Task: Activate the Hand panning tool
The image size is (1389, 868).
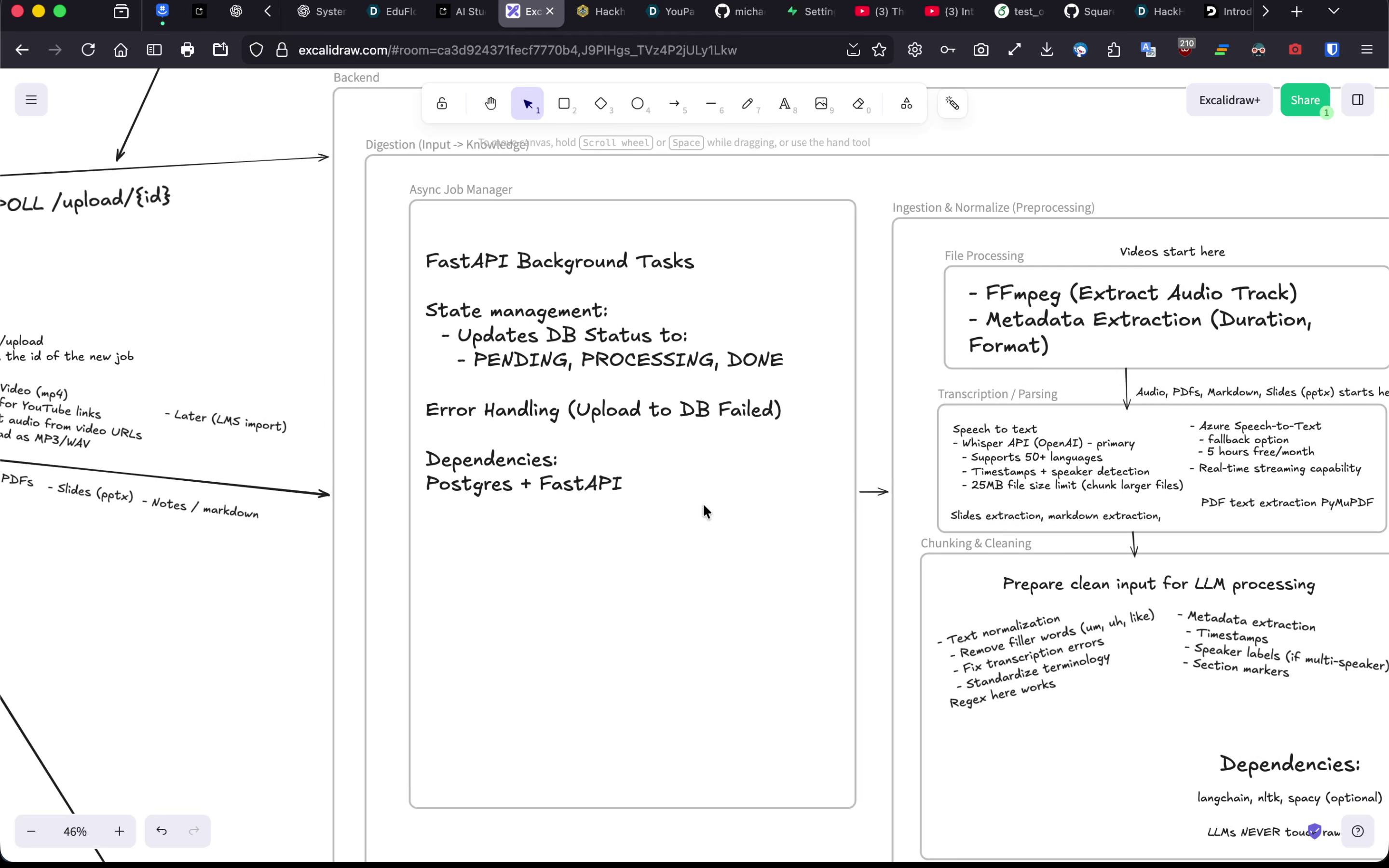Action: tap(490, 104)
